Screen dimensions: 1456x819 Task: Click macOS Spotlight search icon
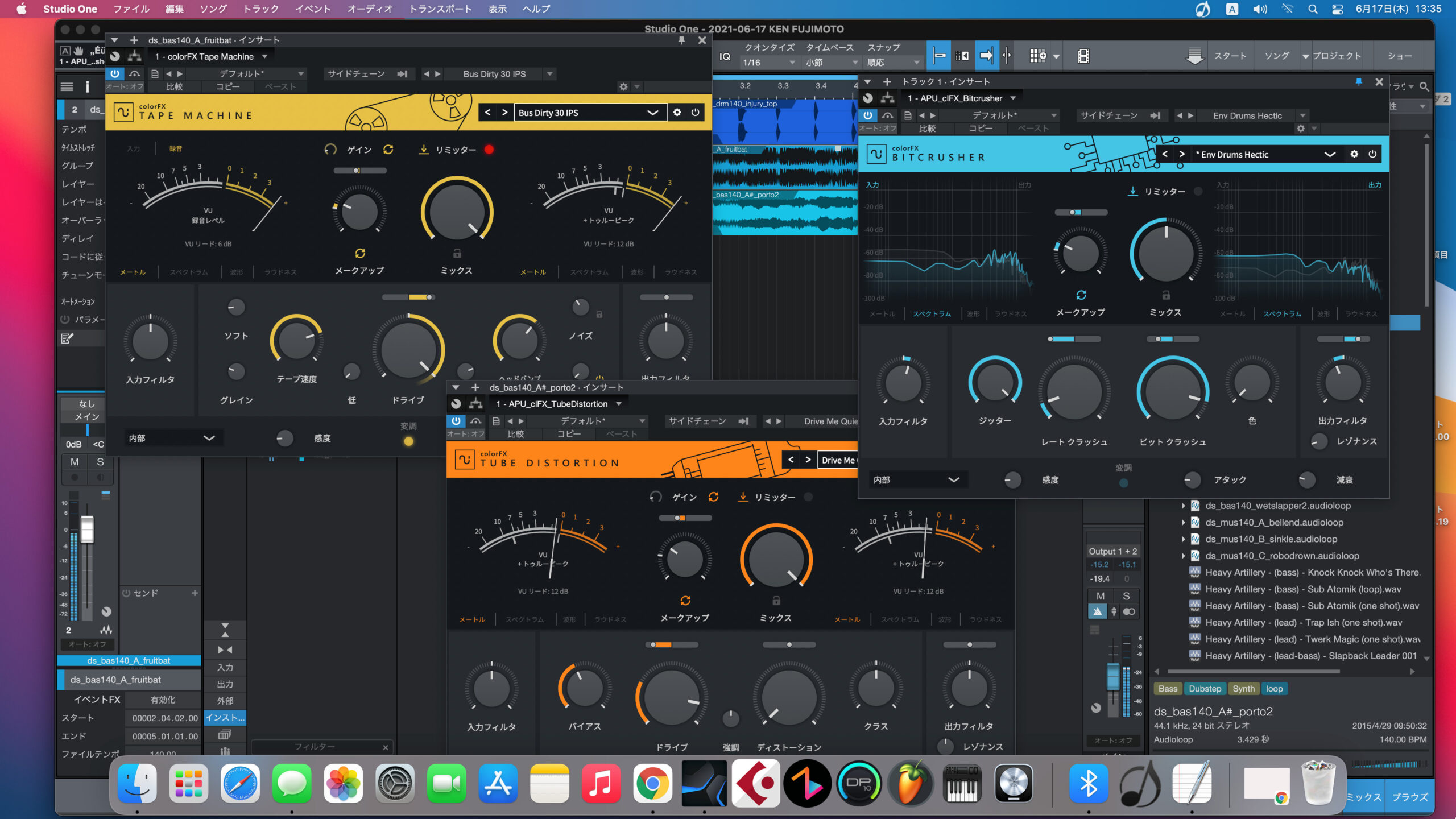(x=1313, y=9)
